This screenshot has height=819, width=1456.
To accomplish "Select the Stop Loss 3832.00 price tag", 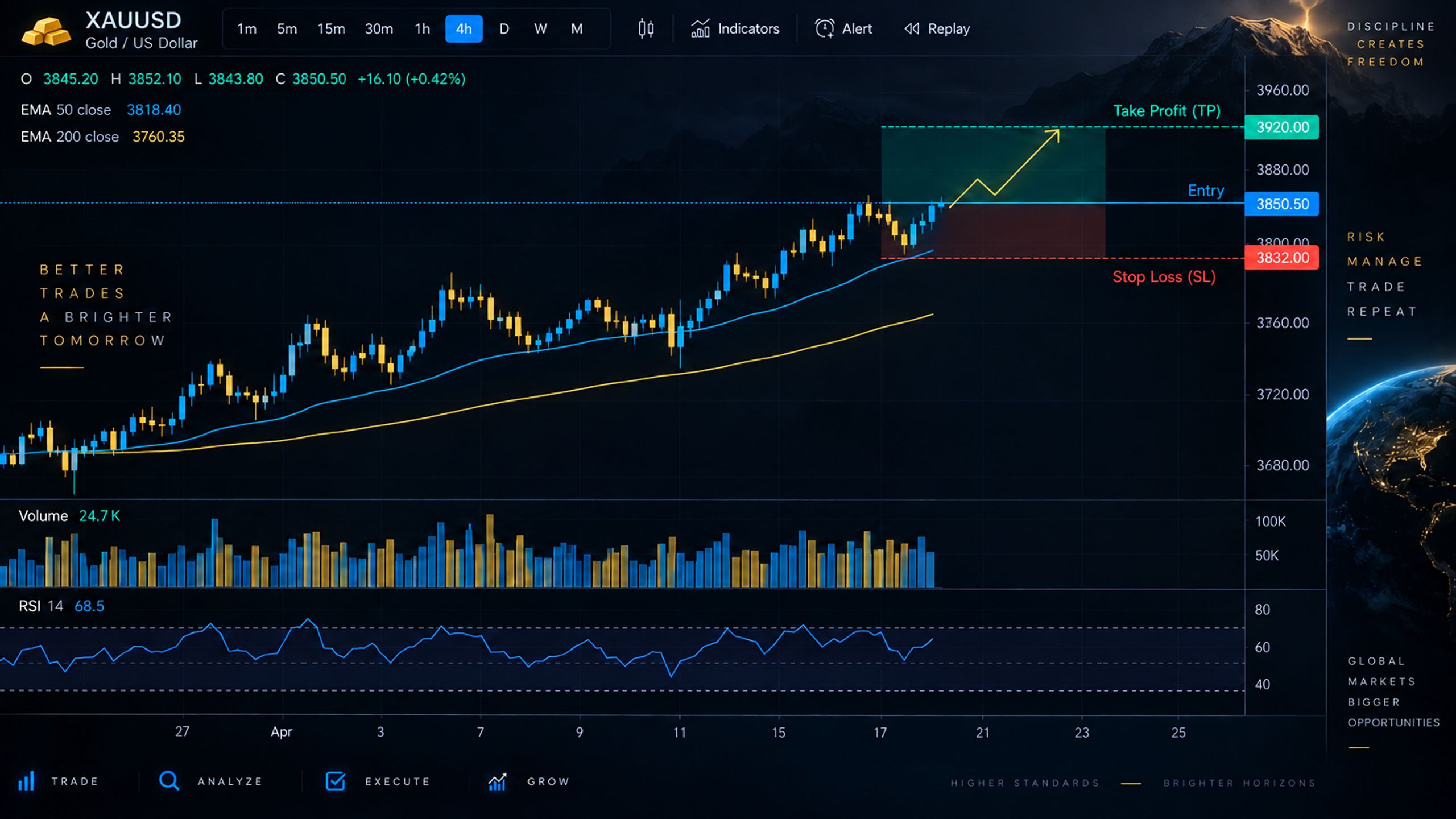I will (x=1282, y=258).
